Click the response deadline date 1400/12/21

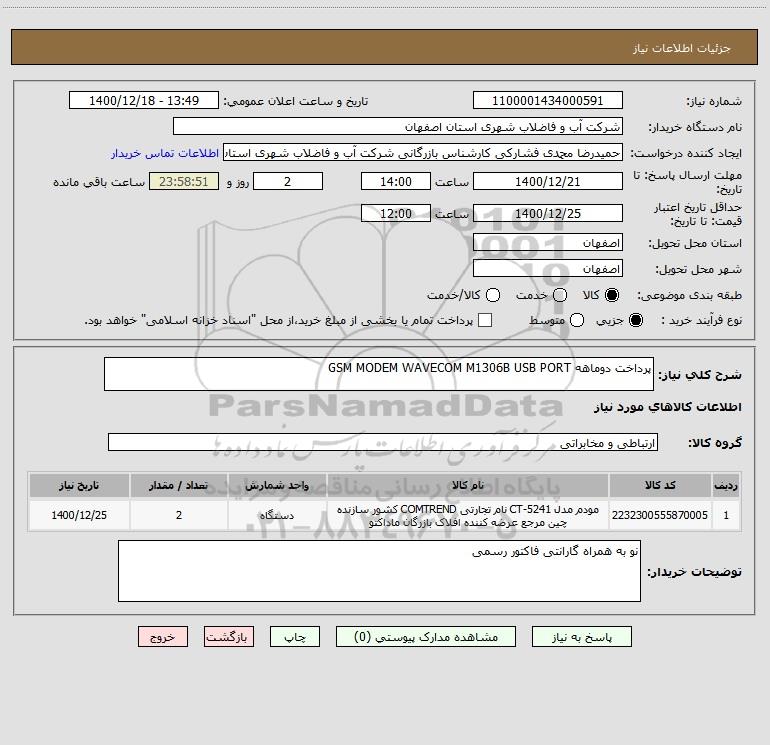[x=548, y=181]
